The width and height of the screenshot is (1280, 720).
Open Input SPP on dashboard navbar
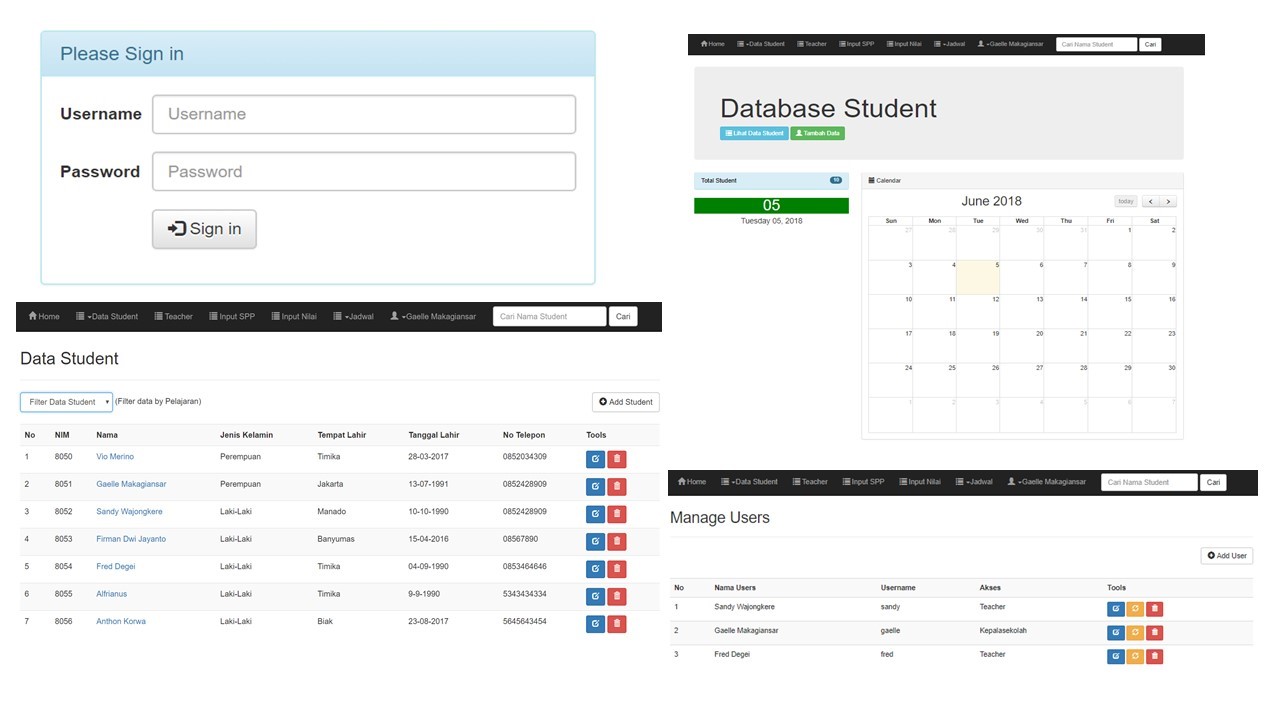[x=855, y=44]
